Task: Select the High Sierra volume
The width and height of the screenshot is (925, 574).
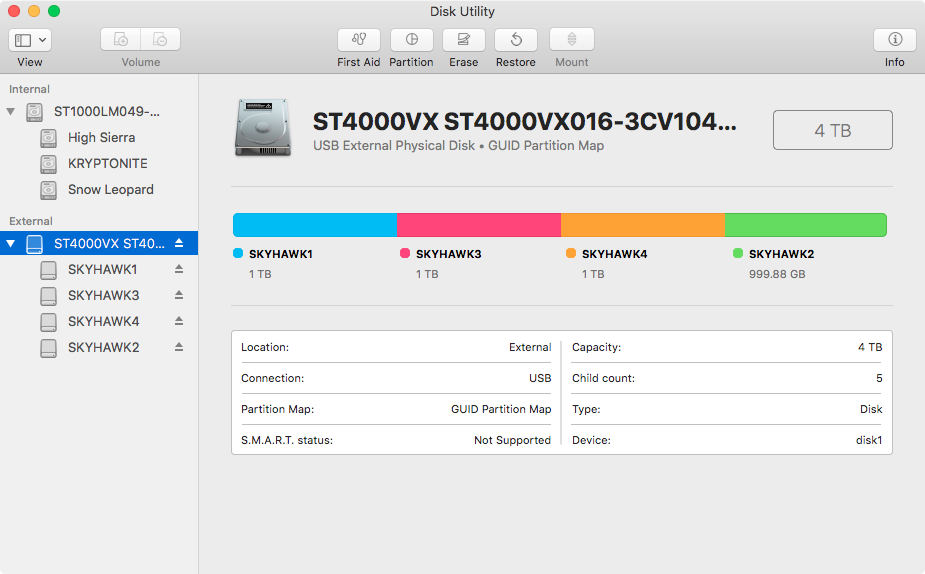Action: (x=99, y=137)
